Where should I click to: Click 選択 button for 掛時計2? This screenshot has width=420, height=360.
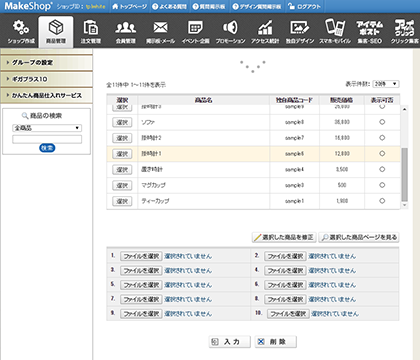[122, 138]
